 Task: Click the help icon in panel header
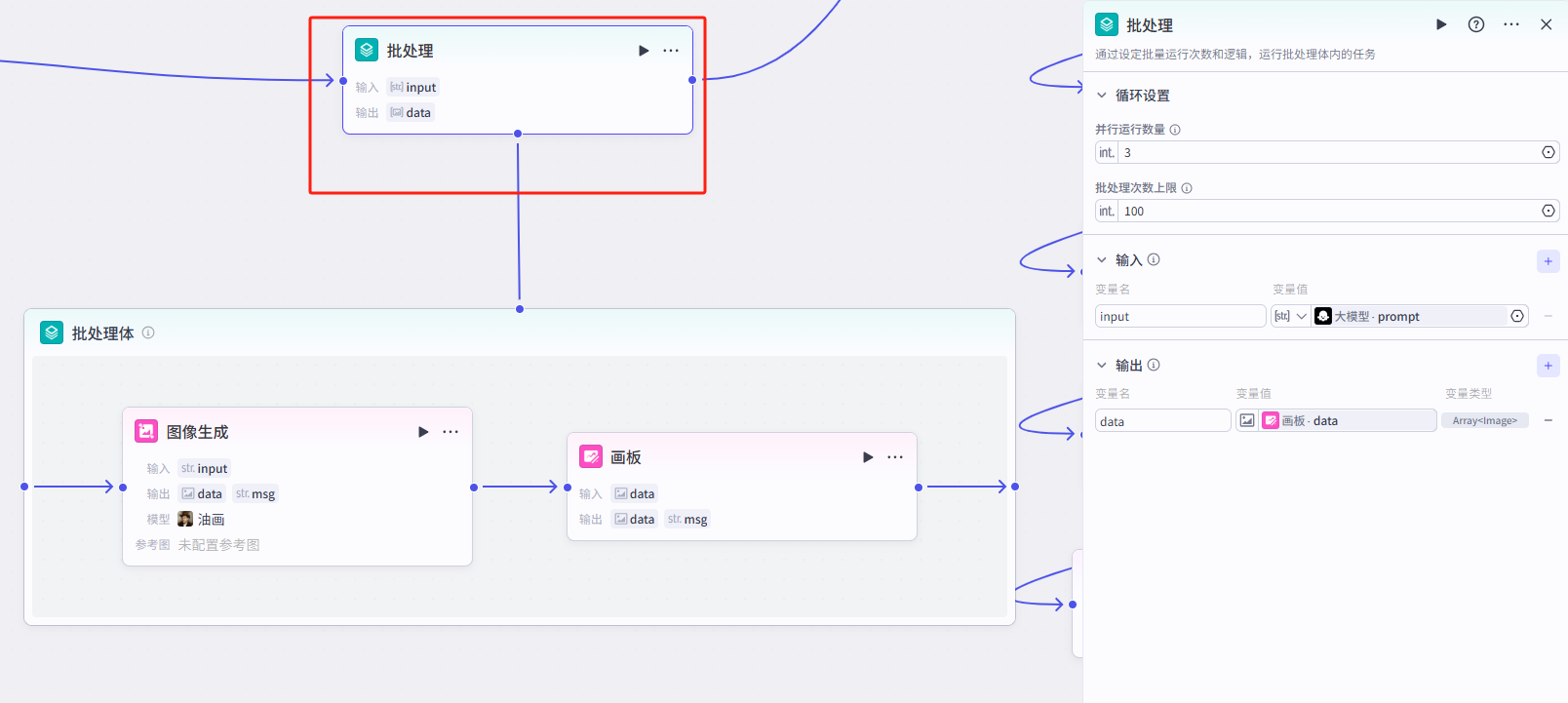pyautogui.click(x=1476, y=24)
